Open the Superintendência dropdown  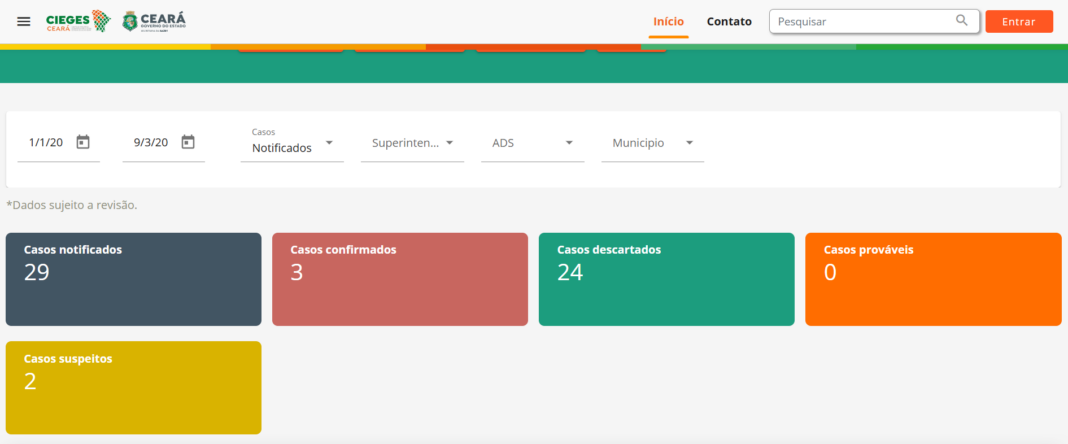coord(449,143)
